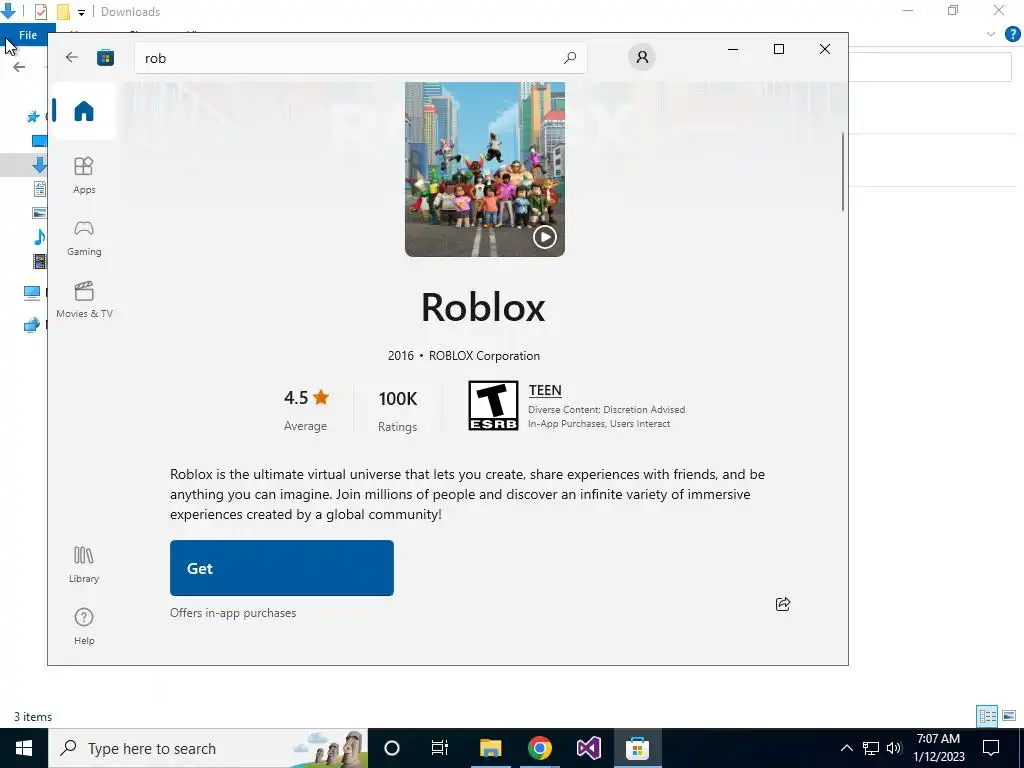Select Home in Store sidebar
The image size is (1024, 768).
[84, 111]
